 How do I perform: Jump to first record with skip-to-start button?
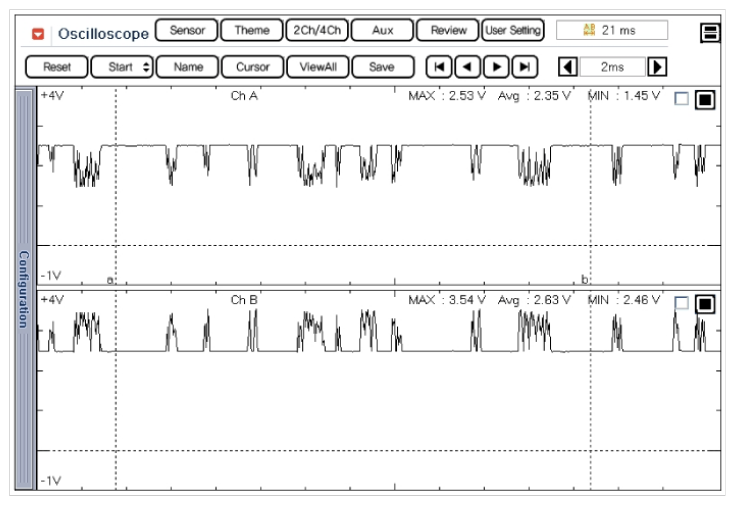(x=439, y=67)
